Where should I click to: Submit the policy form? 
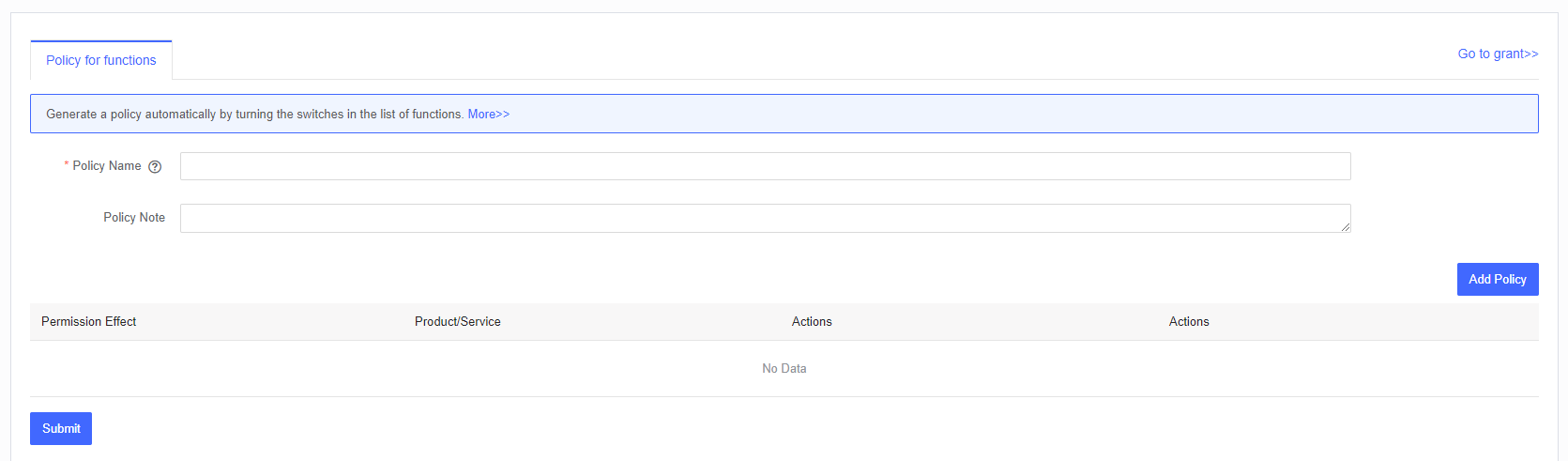pyautogui.click(x=61, y=428)
